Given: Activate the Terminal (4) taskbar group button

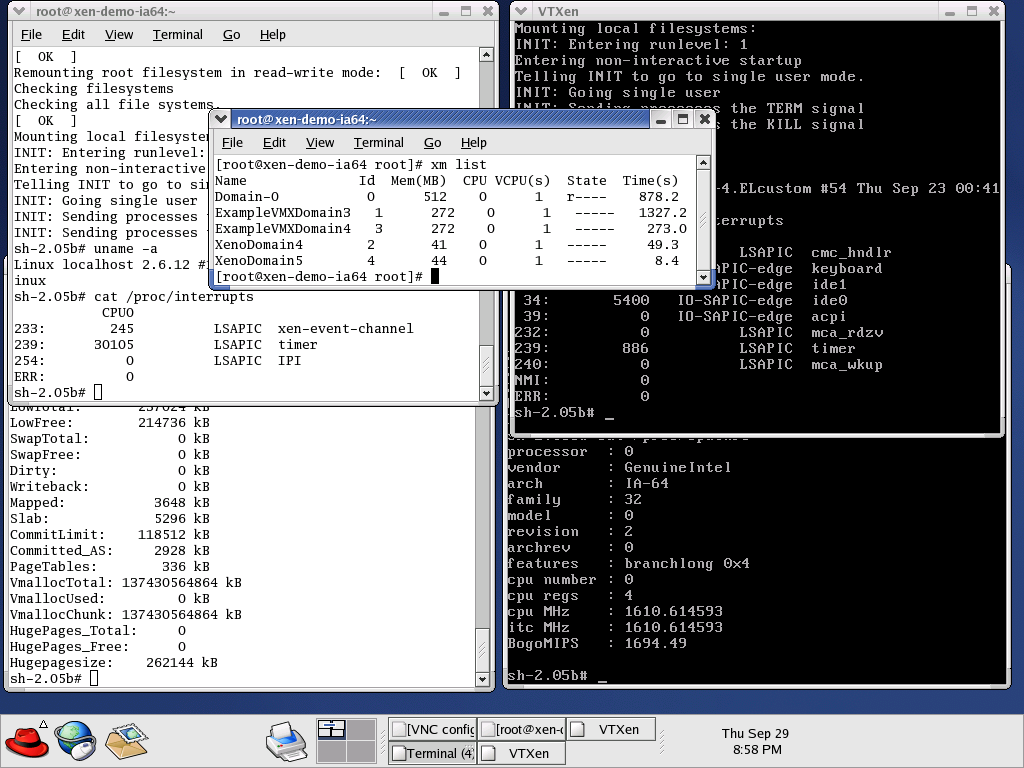Looking at the screenshot, I should (x=432, y=753).
